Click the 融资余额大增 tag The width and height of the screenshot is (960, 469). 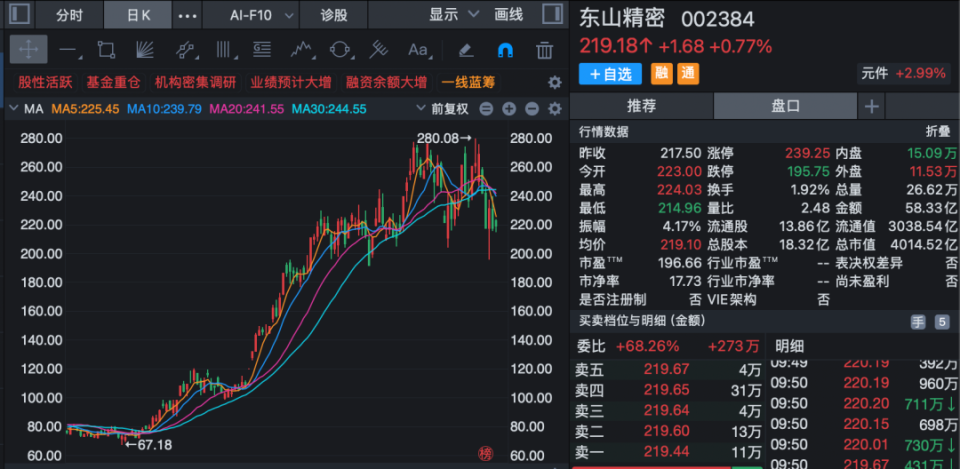(387, 82)
